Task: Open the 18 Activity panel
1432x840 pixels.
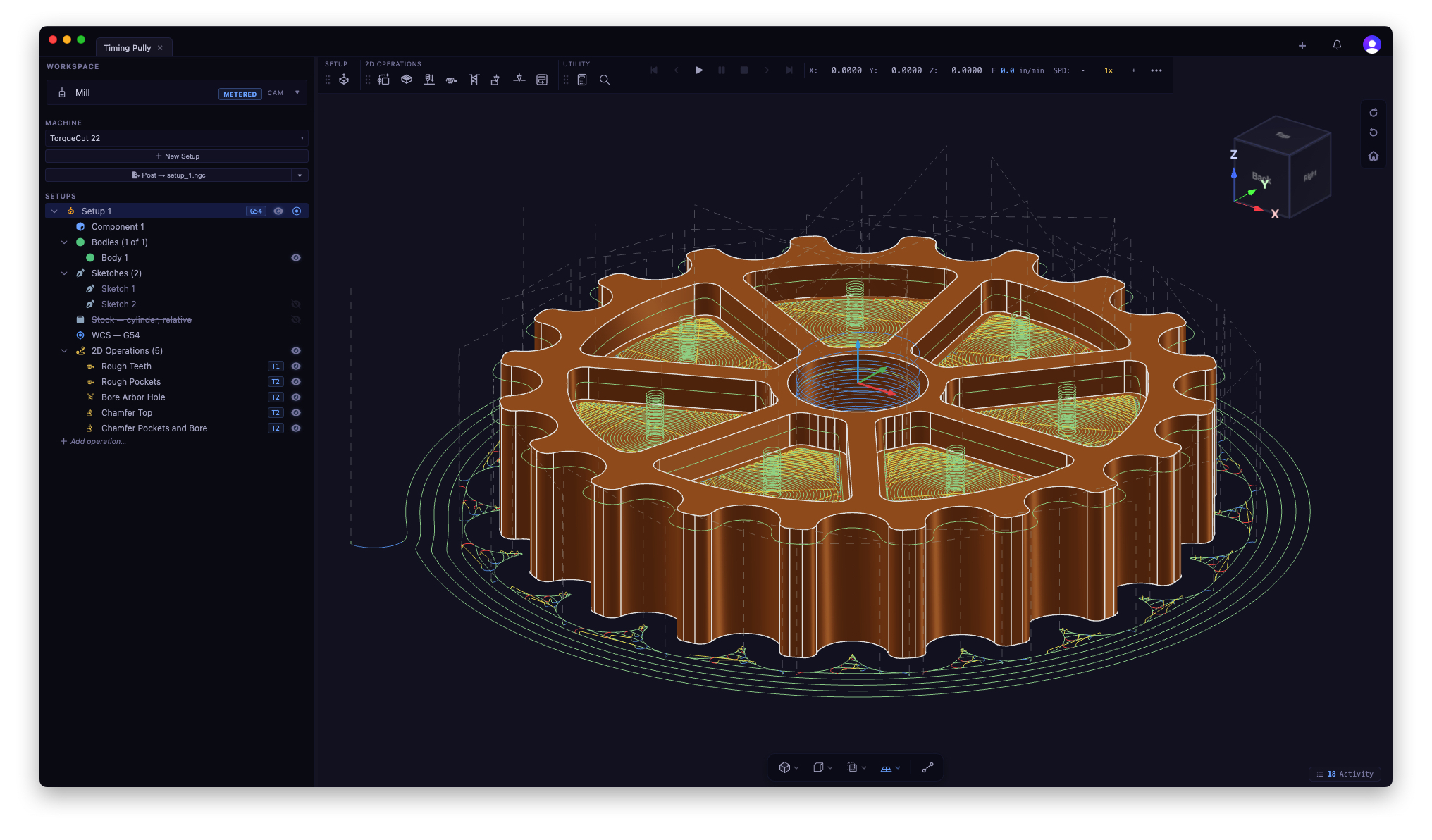Action: point(1345,774)
